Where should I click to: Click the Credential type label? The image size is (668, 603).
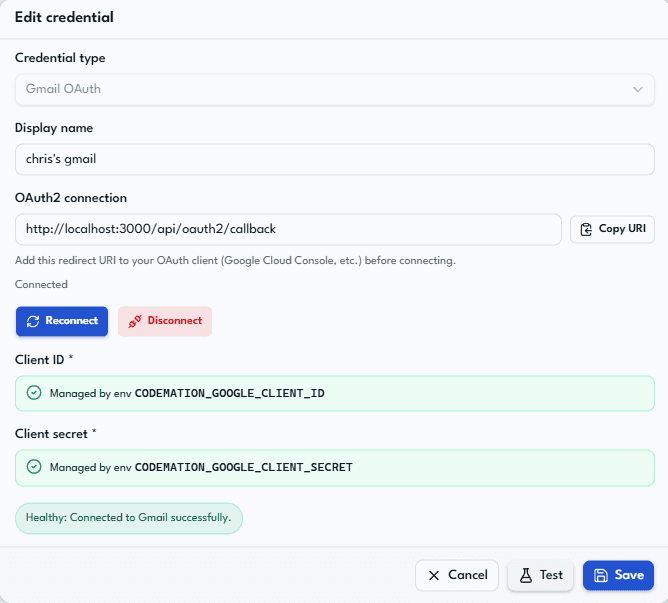60,58
